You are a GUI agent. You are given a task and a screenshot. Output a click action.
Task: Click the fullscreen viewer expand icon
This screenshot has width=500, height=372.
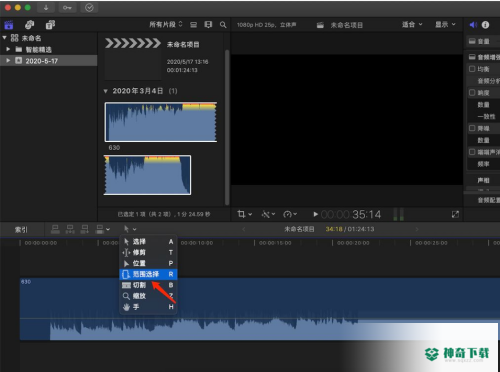pyautogui.click(x=455, y=214)
